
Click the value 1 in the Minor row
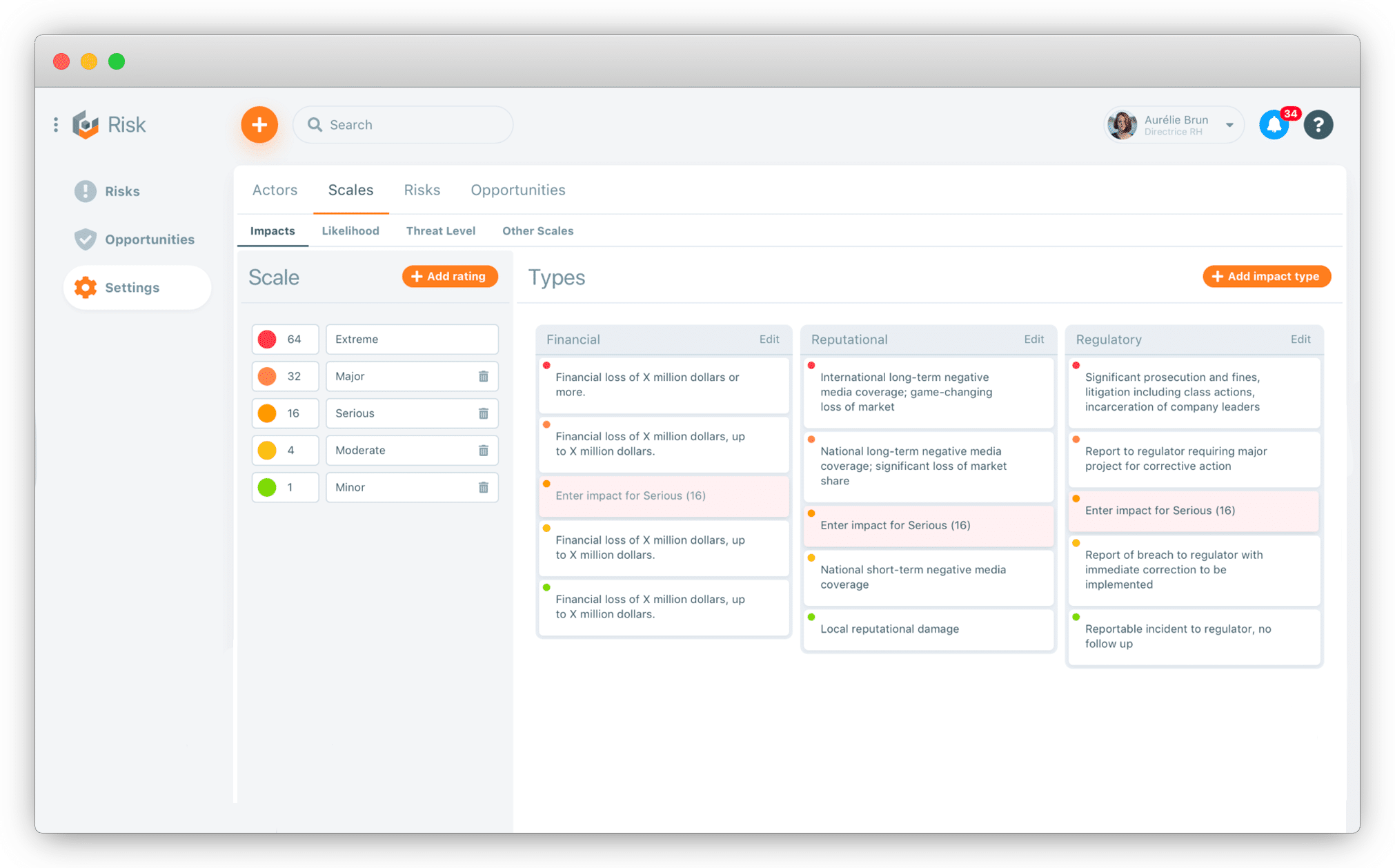click(x=290, y=487)
